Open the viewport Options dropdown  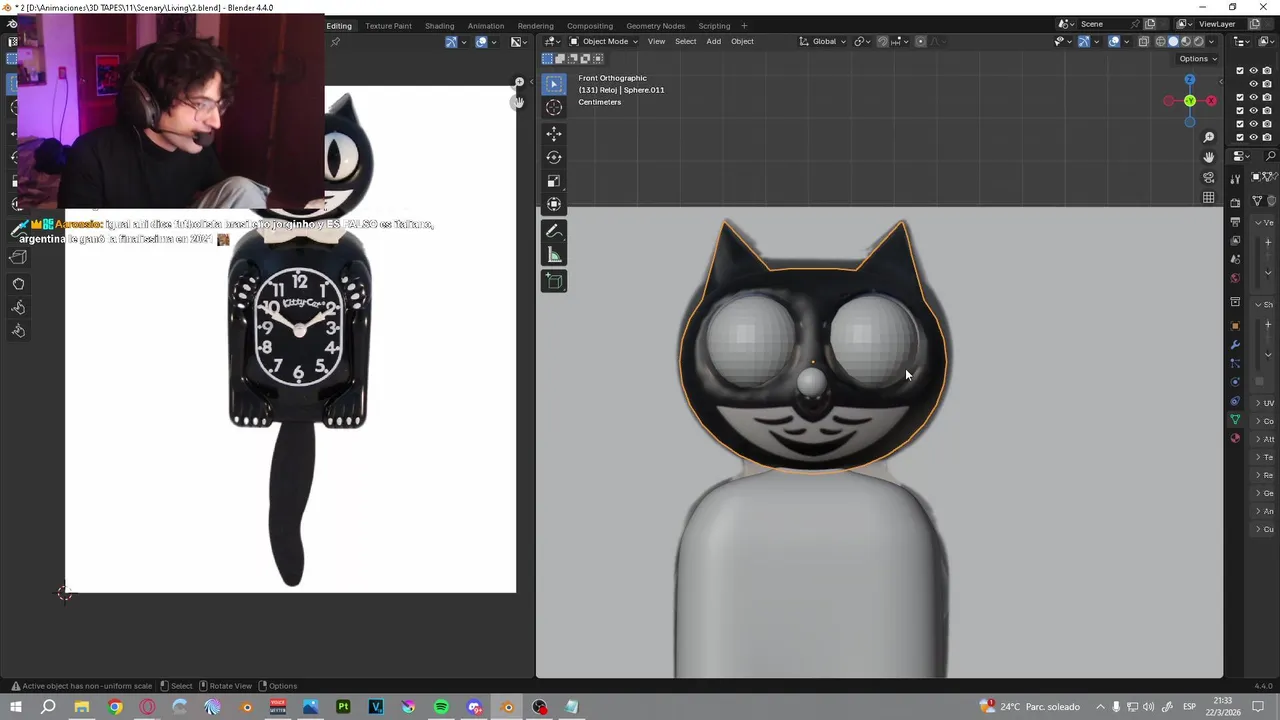click(1198, 58)
